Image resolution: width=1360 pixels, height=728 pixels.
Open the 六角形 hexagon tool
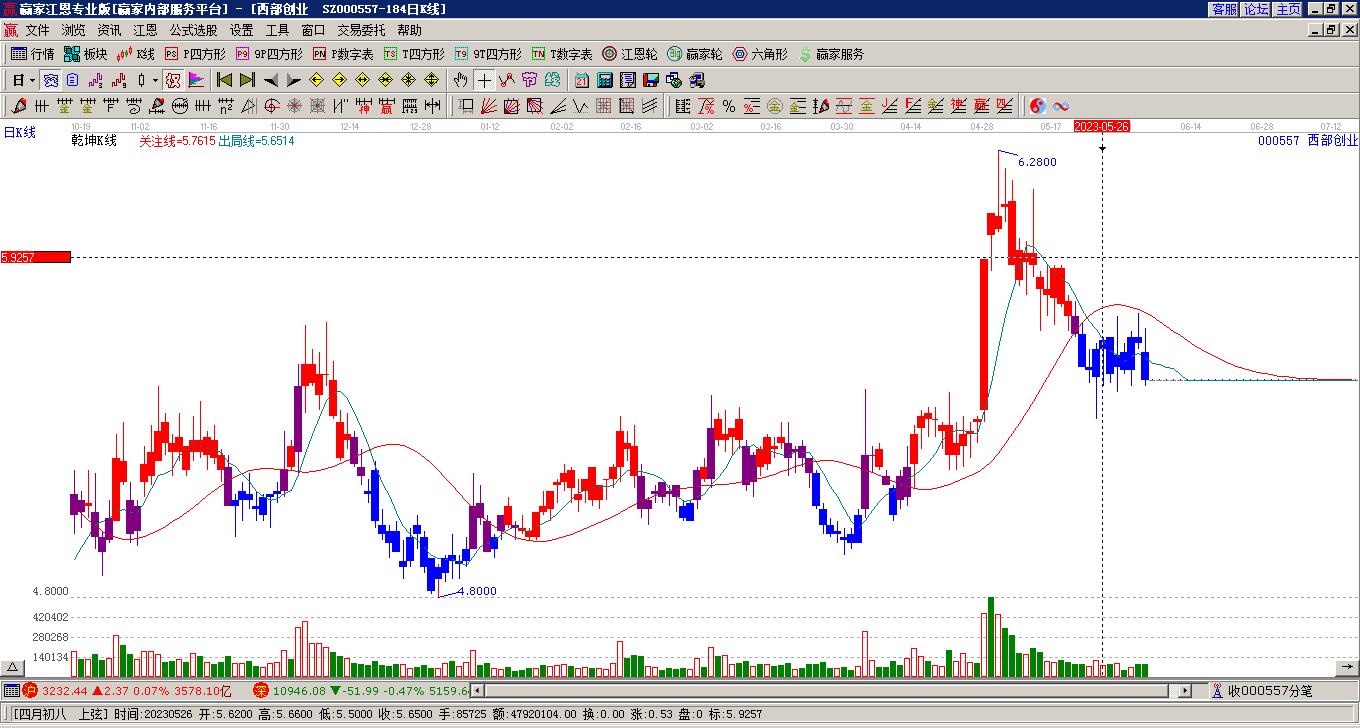coord(760,54)
